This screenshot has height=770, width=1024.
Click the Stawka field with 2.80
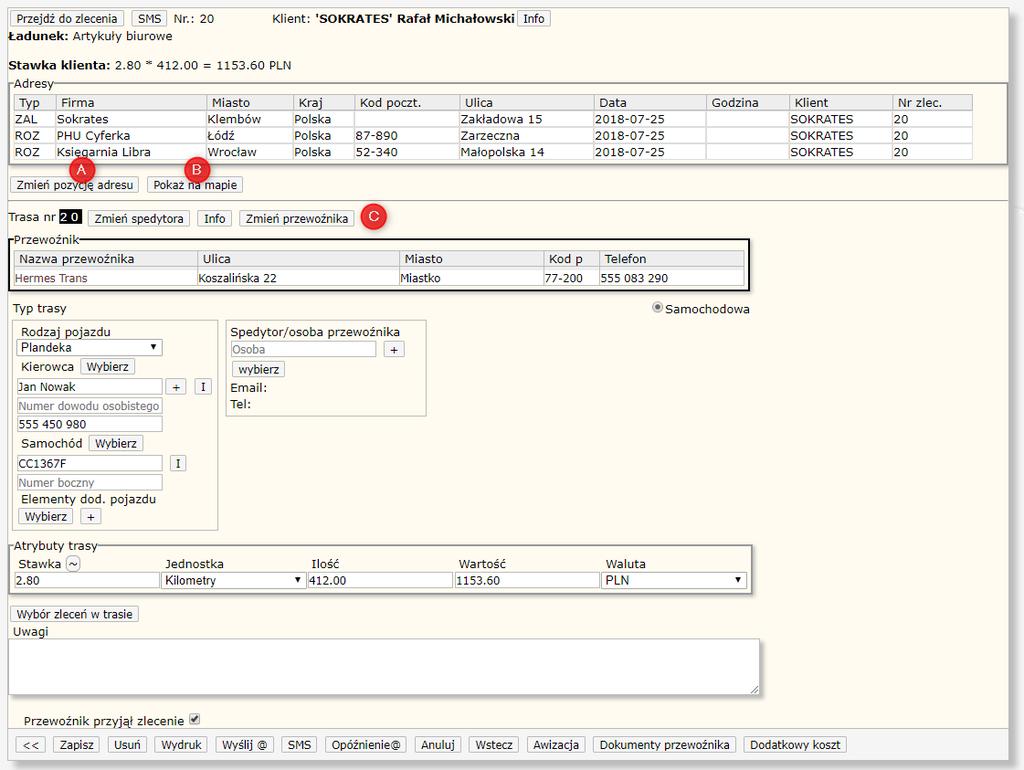click(87, 581)
